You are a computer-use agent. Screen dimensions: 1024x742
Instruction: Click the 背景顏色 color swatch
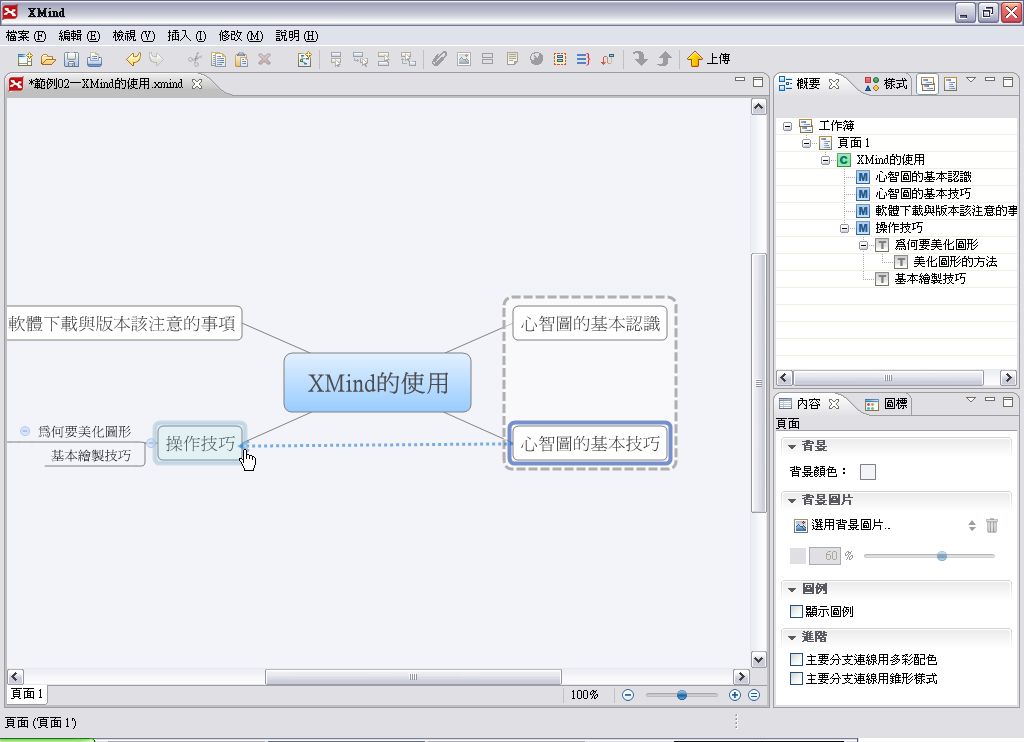868,472
